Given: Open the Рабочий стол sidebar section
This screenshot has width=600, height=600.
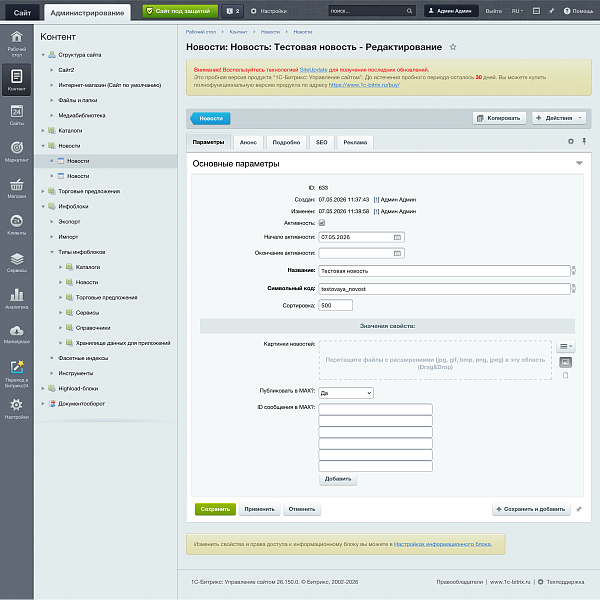Looking at the screenshot, I should click(x=17, y=44).
